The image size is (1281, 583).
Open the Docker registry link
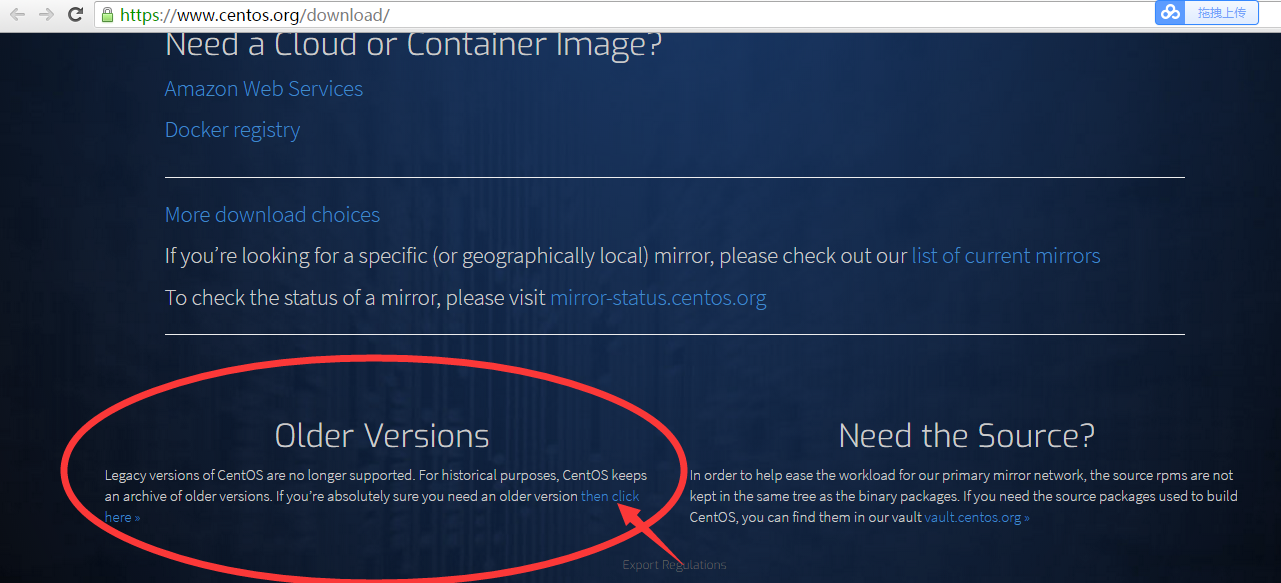coord(232,130)
